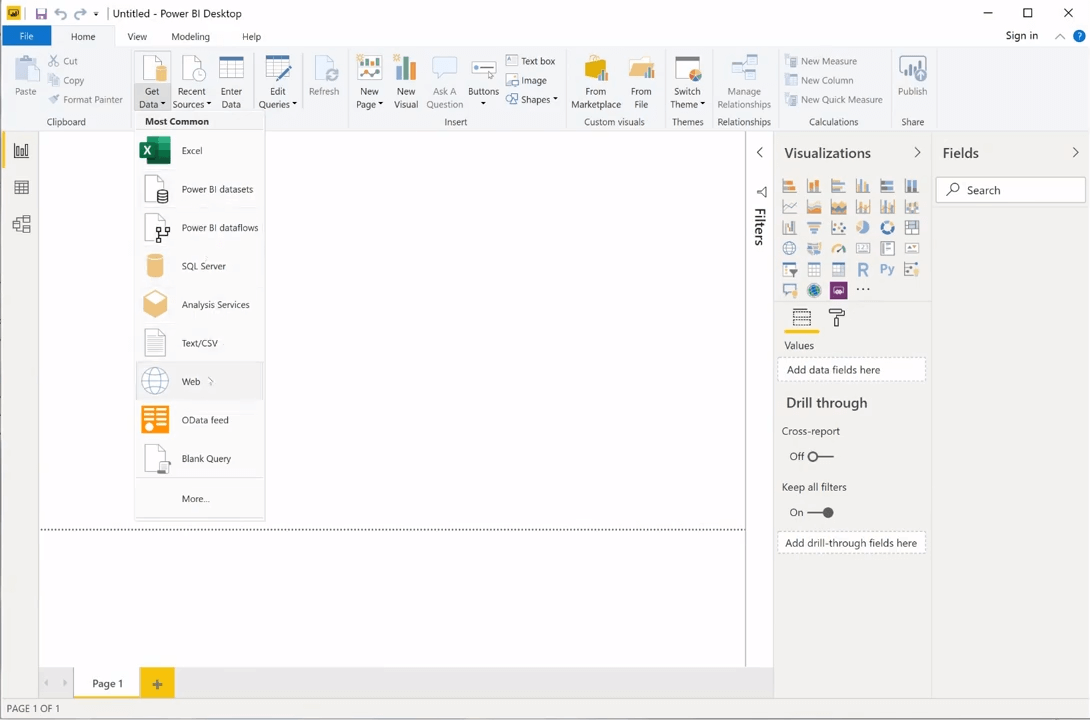Collapse the Visualizations pane with chevron
Viewport: 1090px width, 720px height.
917,153
